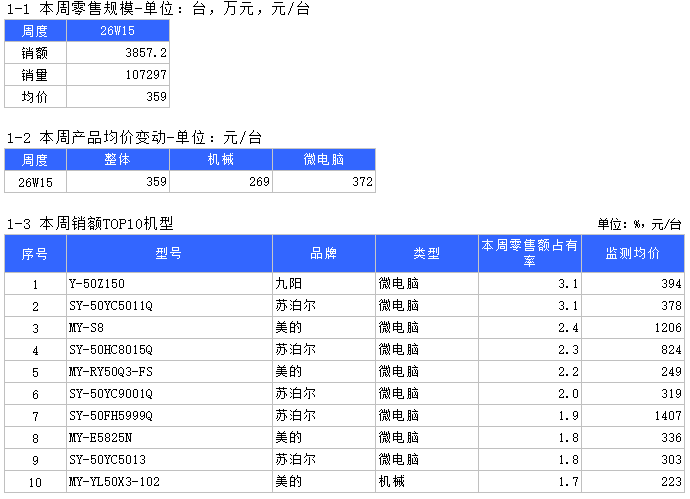Click the 类型 column header
This screenshot has width=690, height=499.
tap(427, 253)
